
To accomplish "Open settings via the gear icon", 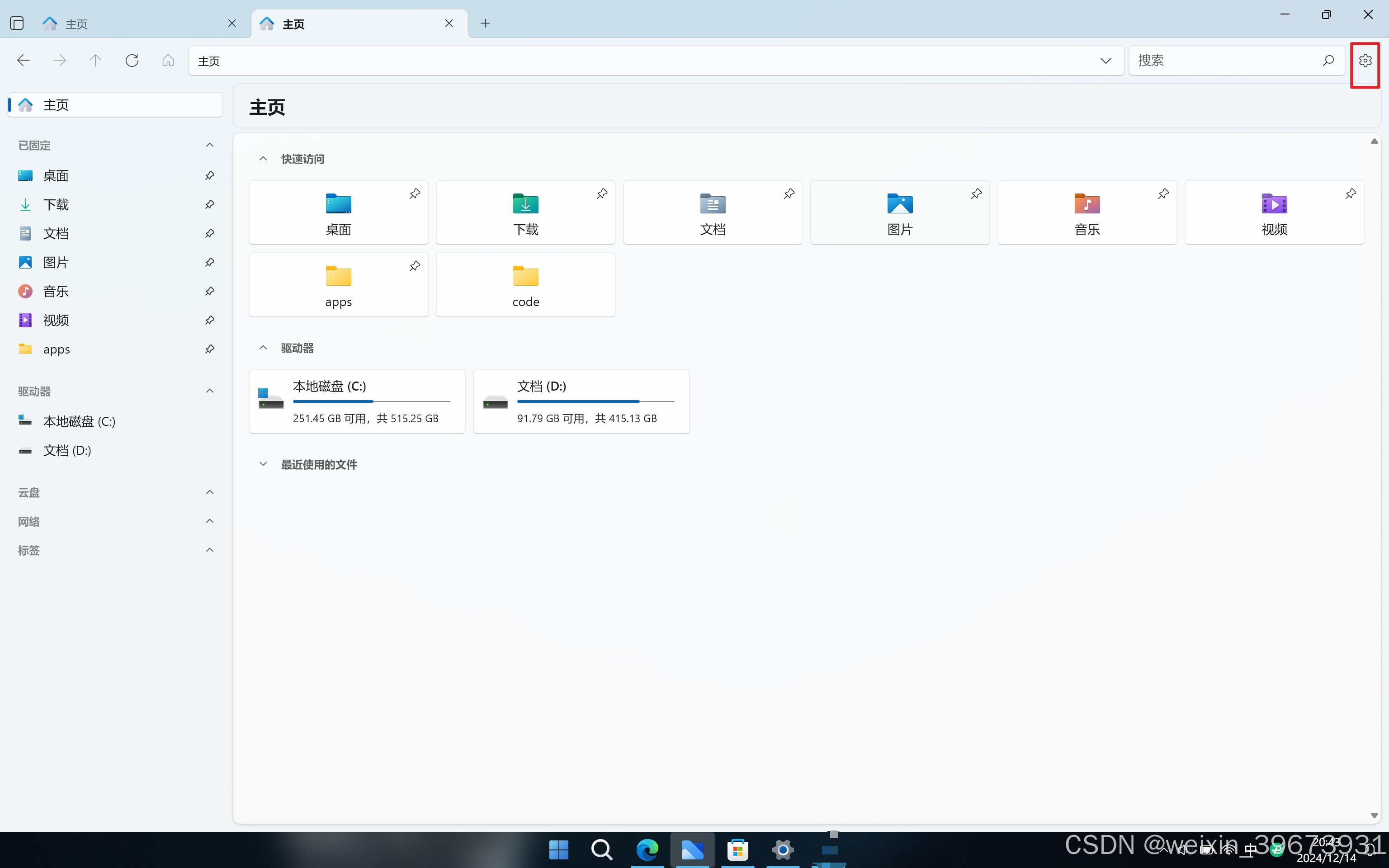I will click(x=1365, y=60).
